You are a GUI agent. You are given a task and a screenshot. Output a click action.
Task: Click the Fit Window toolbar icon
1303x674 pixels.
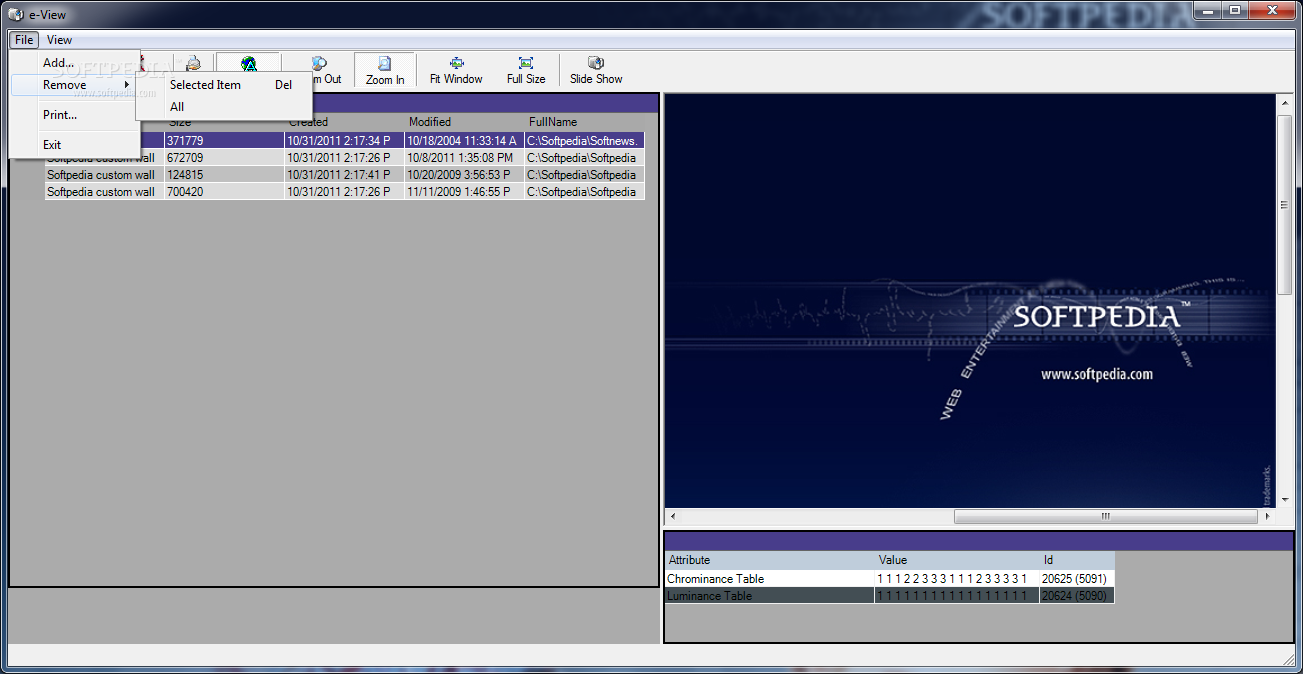456,71
